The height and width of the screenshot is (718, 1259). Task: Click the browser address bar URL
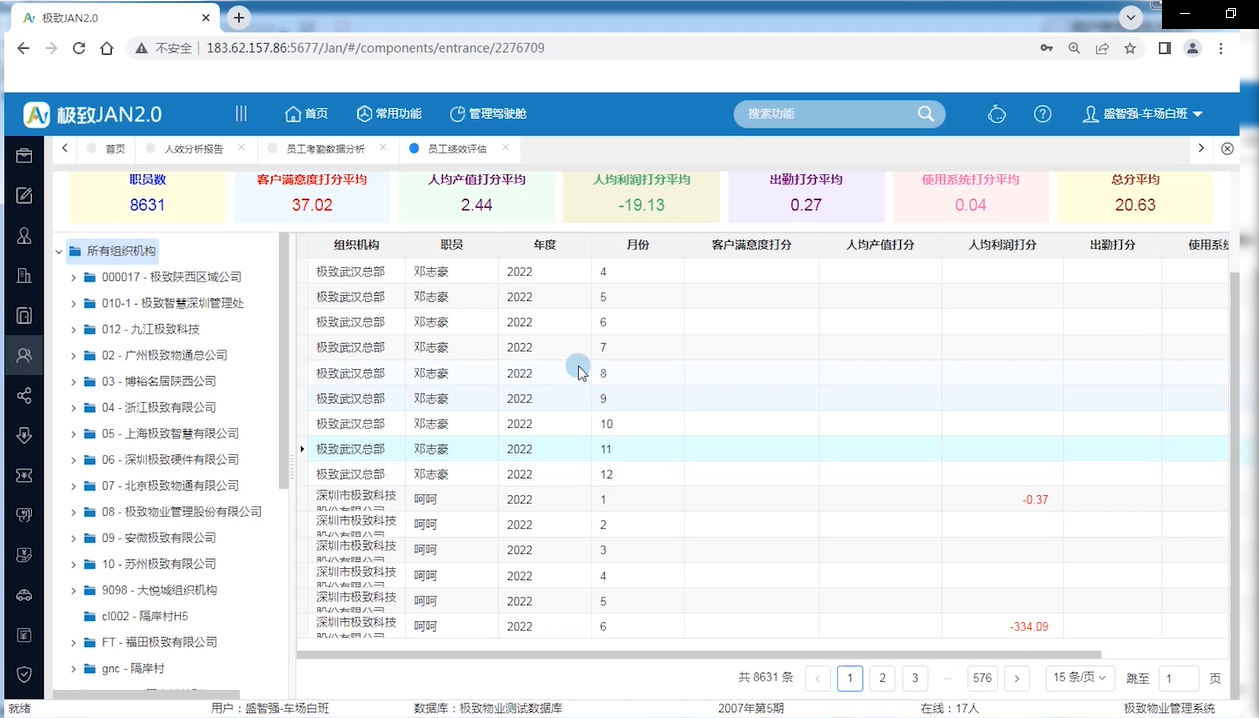pyautogui.click(x=375, y=48)
